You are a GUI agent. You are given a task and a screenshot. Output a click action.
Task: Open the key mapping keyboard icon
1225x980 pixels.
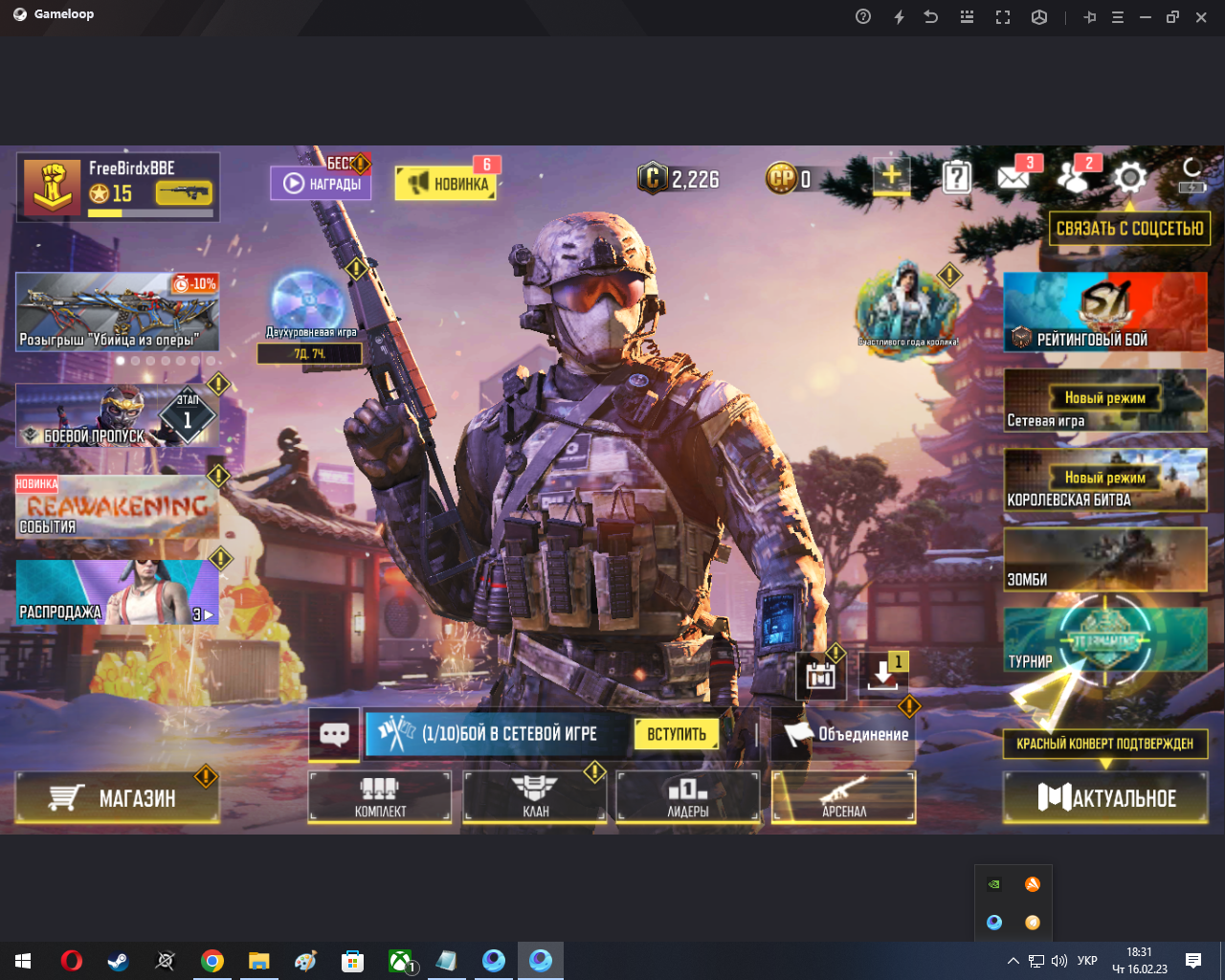coord(967,16)
